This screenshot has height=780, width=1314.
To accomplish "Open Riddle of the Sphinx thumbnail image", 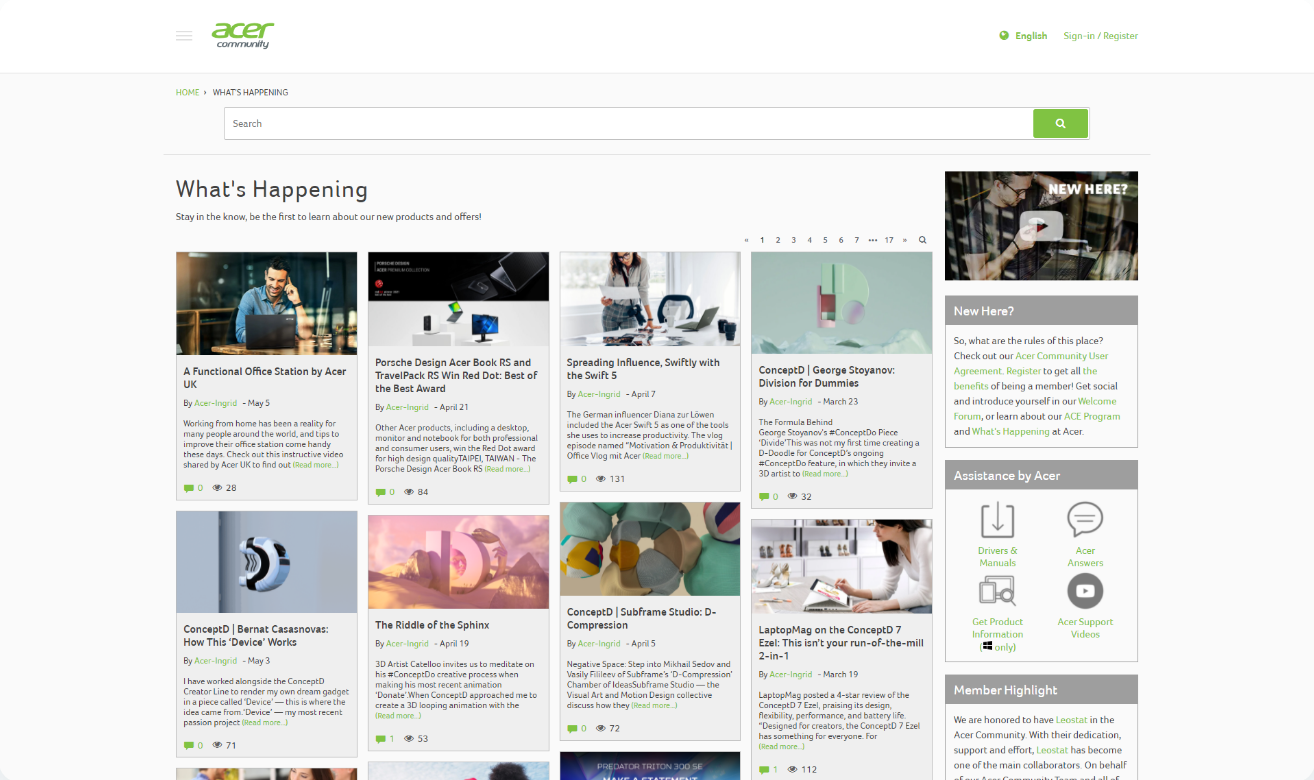I will pos(458,562).
